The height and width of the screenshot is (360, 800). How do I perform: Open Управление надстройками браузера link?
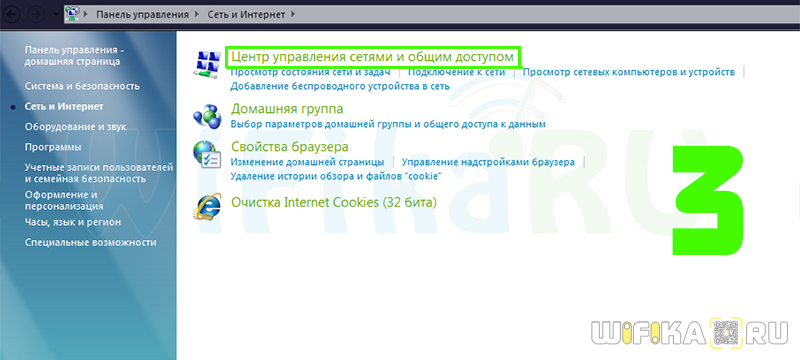488,162
